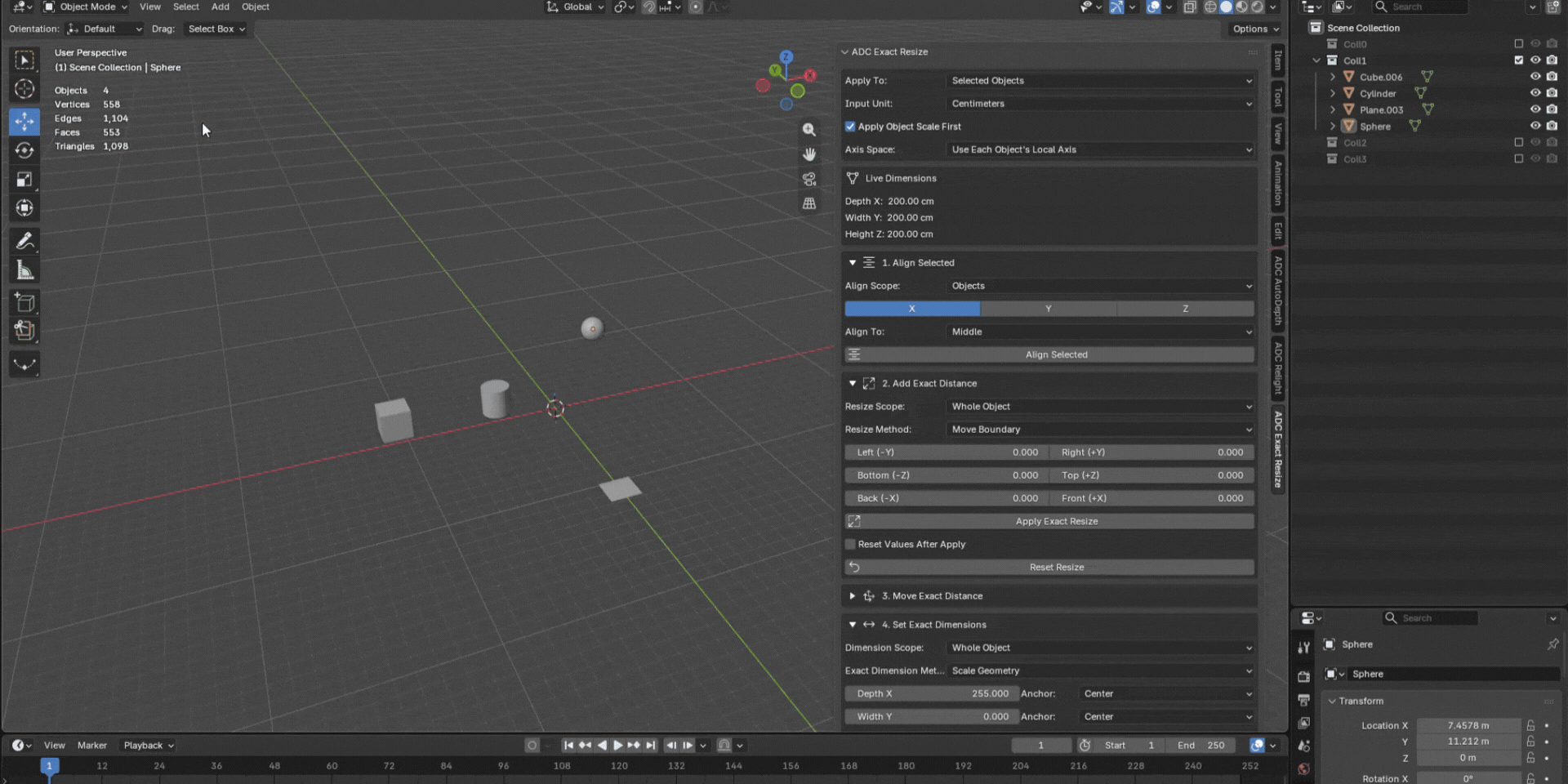Open the Align To Middle dropdown
Image resolution: width=1568 pixels, height=784 pixels.
click(x=1101, y=332)
